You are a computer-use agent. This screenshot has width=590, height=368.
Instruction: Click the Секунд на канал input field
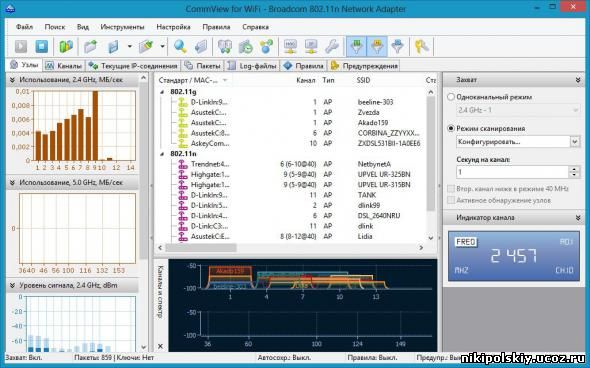[x=512, y=172]
